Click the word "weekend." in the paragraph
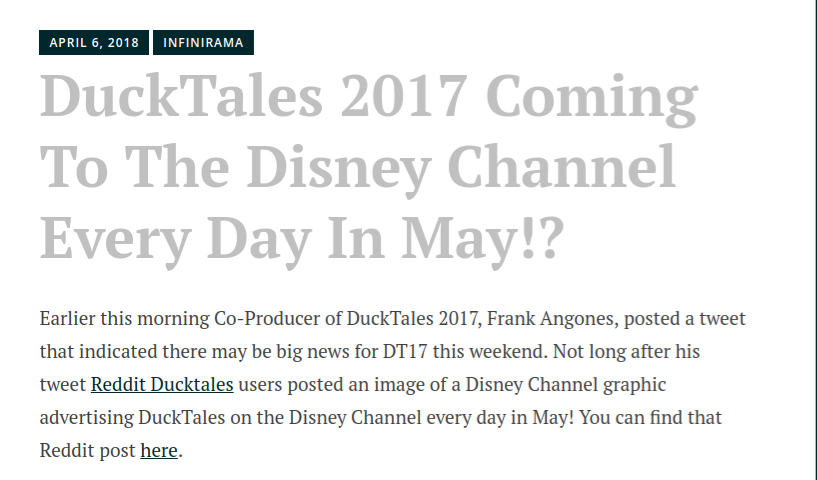This screenshot has width=817, height=480. tap(508, 351)
